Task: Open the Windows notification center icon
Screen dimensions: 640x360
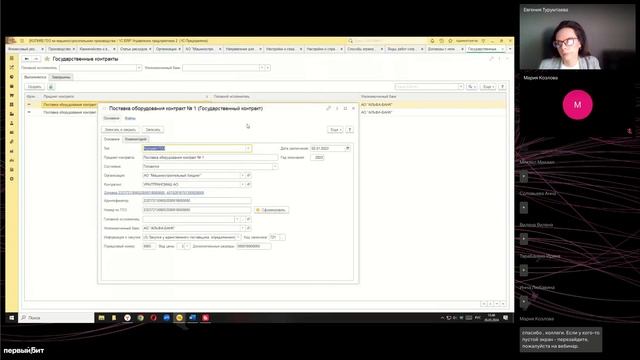Action: tap(505, 317)
